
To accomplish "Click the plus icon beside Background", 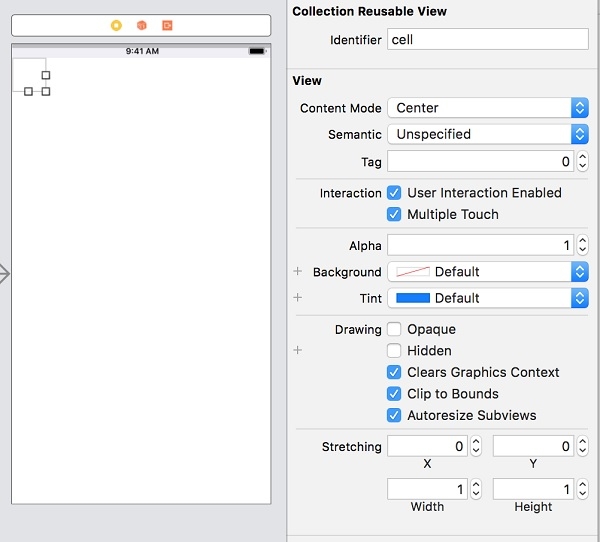I will coord(297,272).
